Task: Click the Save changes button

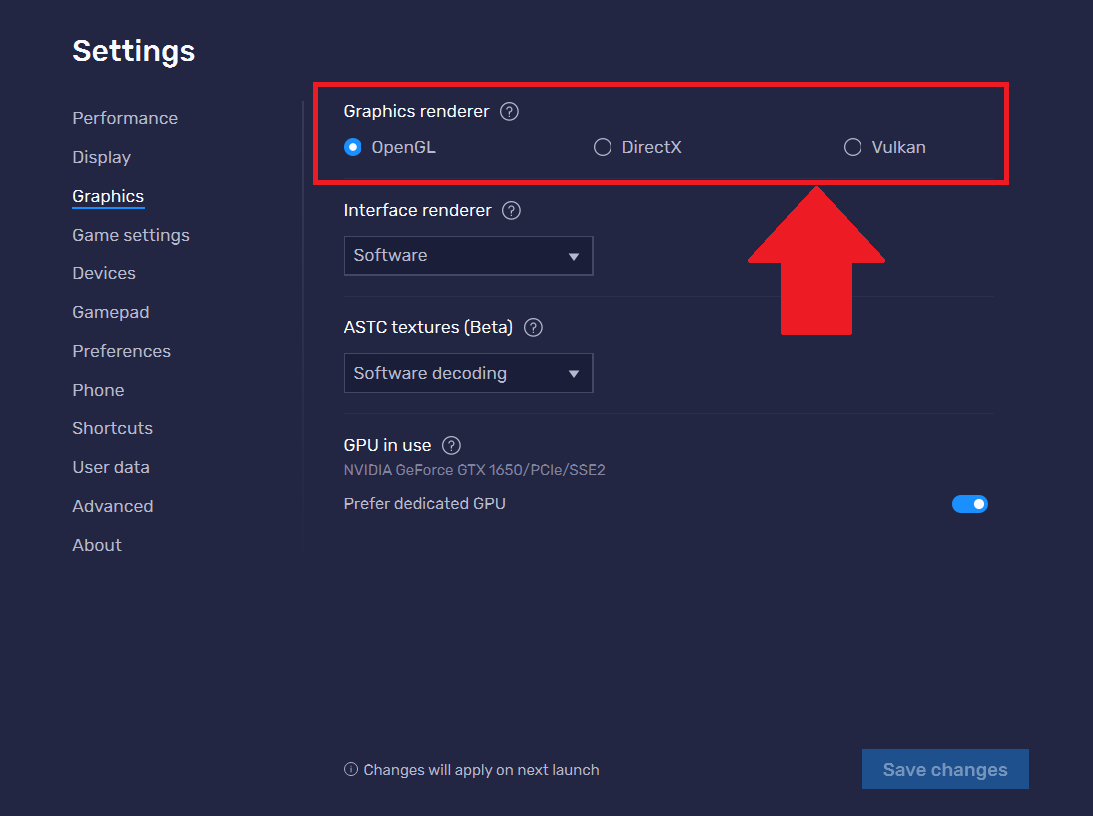Action: 944,769
